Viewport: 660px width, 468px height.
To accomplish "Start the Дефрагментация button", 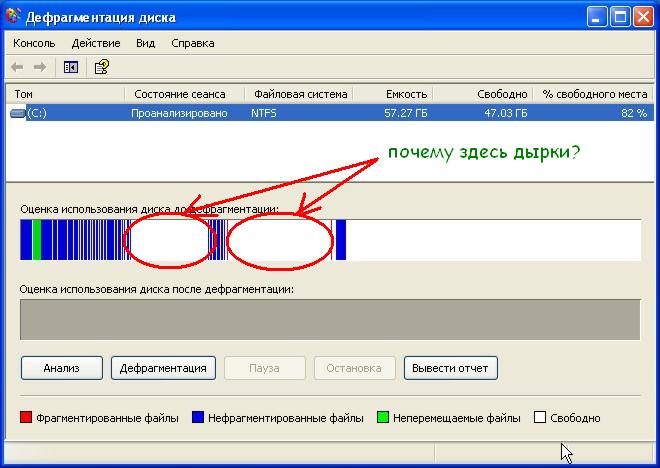I will [x=163, y=368].
